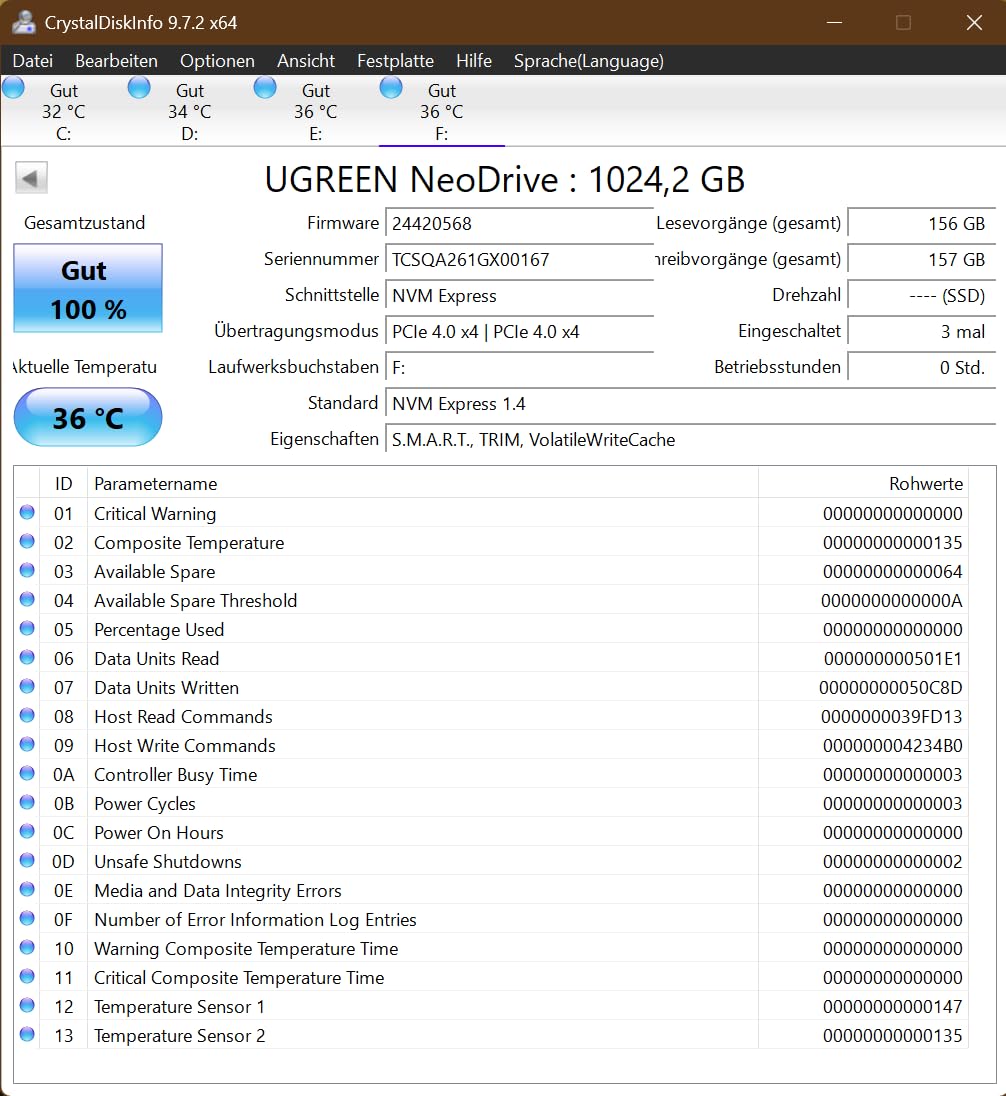Image resolution: width=1006 pixels, height=1096 pixels.
Task: Open the Bearbeiten menu
Action: pyautogui.click(x=116, y=61)
